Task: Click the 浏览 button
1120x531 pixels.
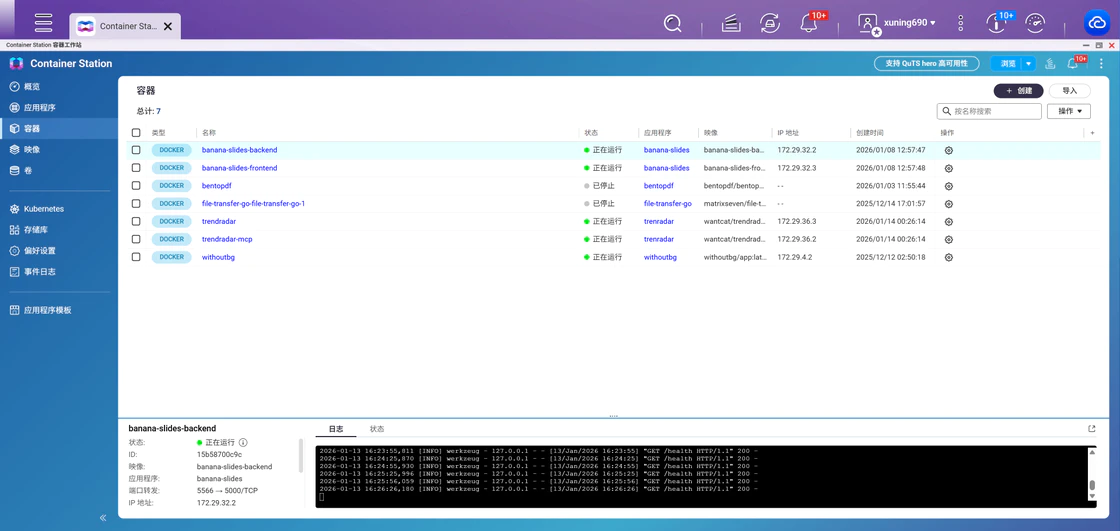Action: coord(1007,63)
